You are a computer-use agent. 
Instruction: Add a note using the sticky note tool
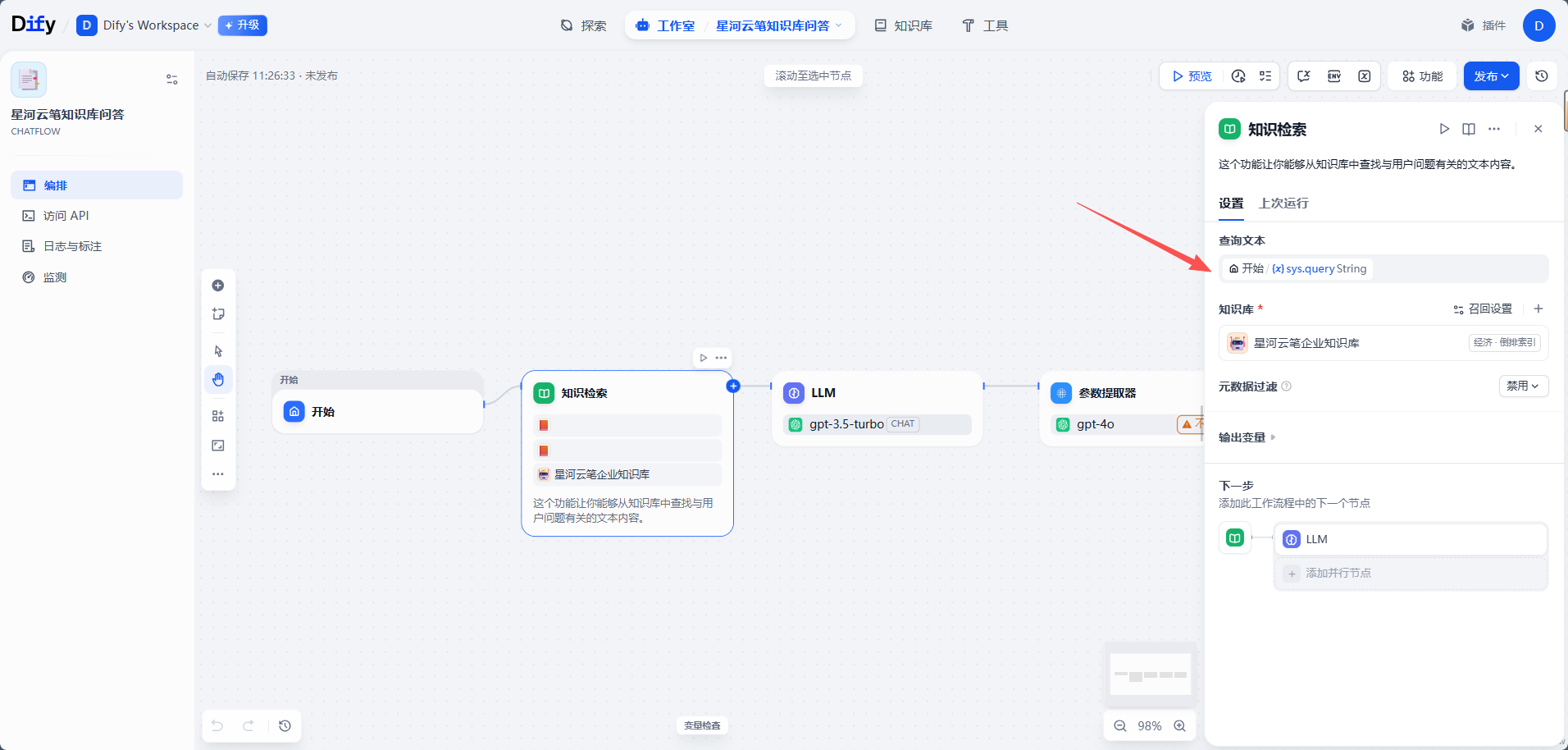(218, 314)
